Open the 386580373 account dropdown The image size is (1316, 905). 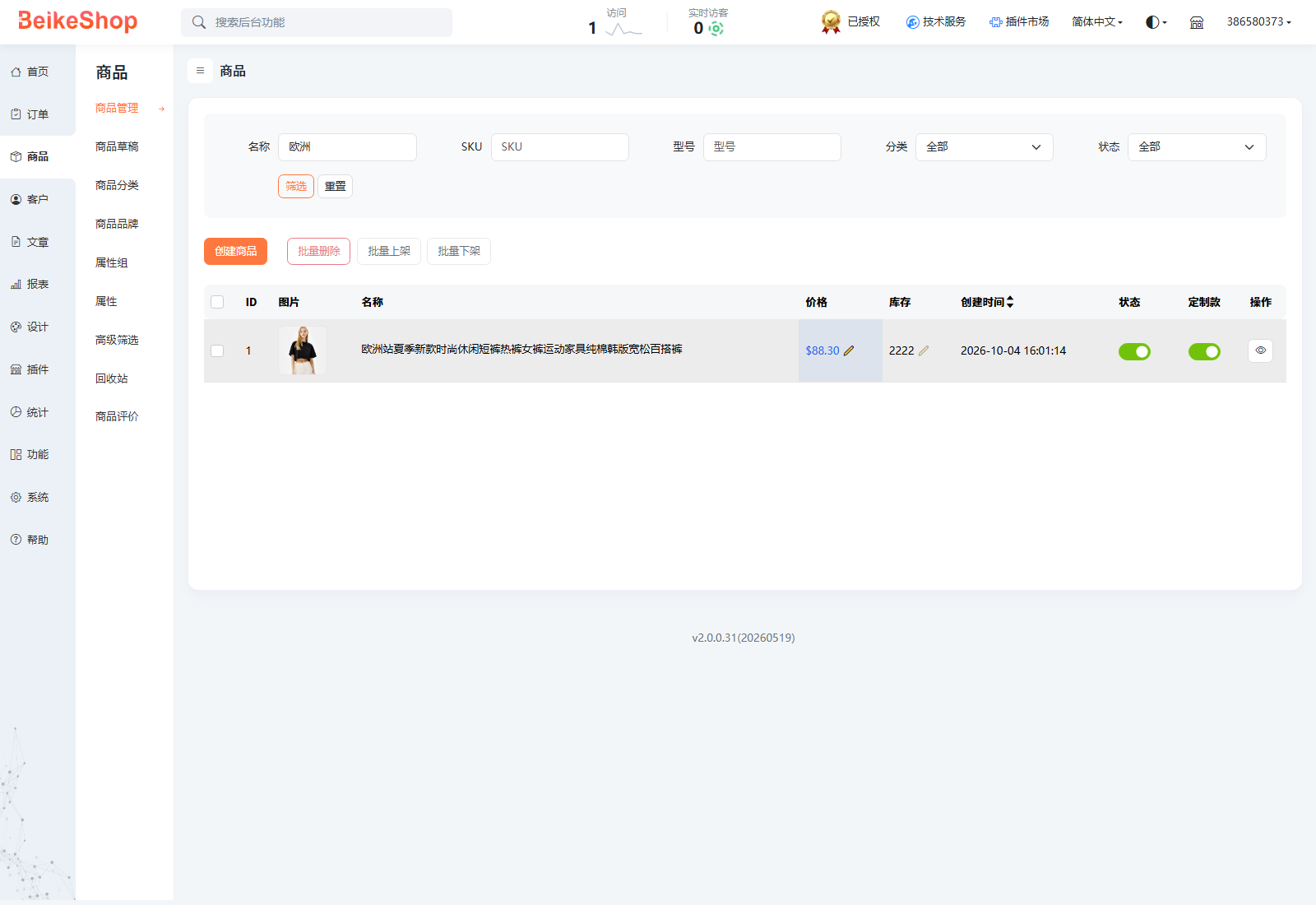(x=1258, y=22)
